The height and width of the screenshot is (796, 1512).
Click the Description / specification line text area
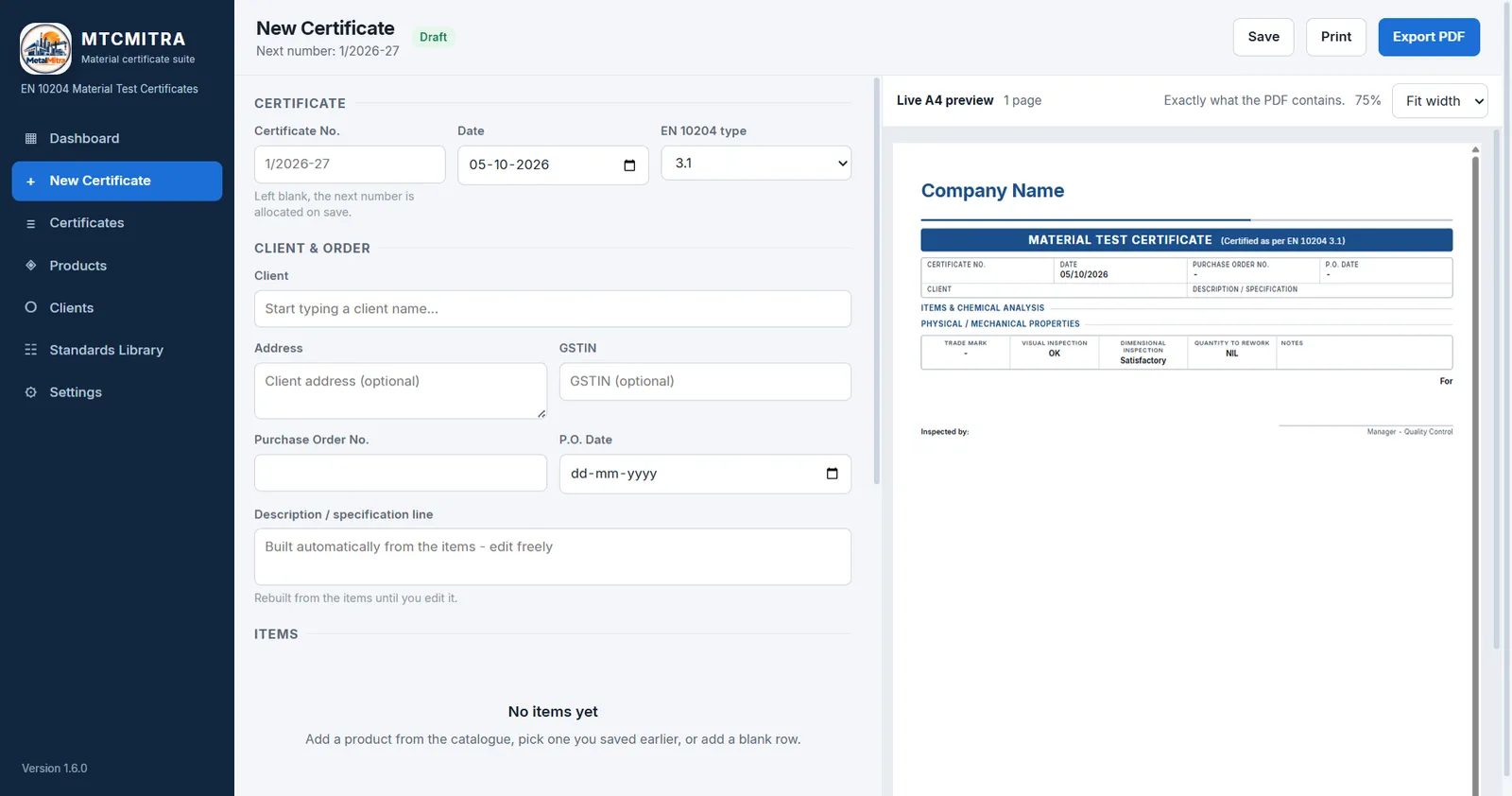553,557
